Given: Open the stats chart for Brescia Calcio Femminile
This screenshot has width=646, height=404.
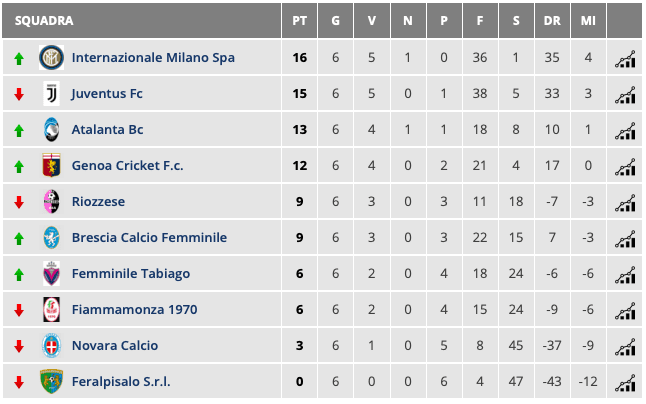Looking at the screenshot, I should (x=625, y=238).
